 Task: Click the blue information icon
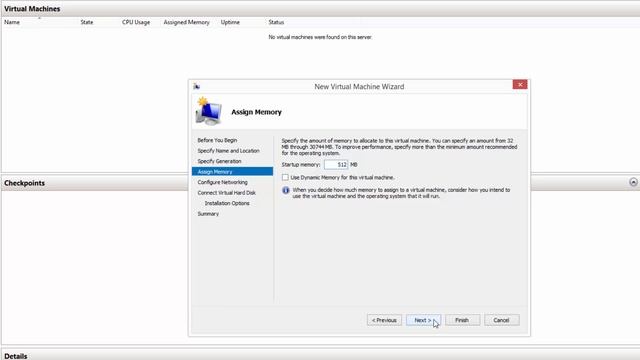pyautogui.click(x=286, y=190)
